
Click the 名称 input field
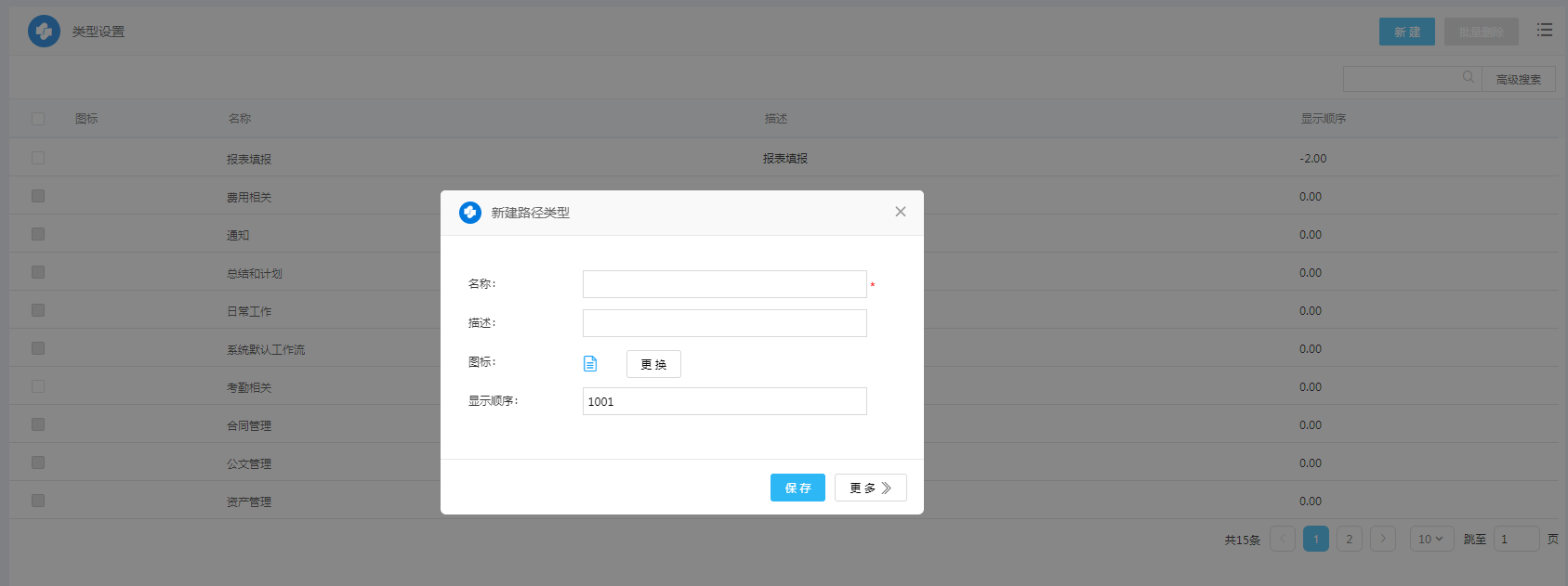[x=724, y=284]
